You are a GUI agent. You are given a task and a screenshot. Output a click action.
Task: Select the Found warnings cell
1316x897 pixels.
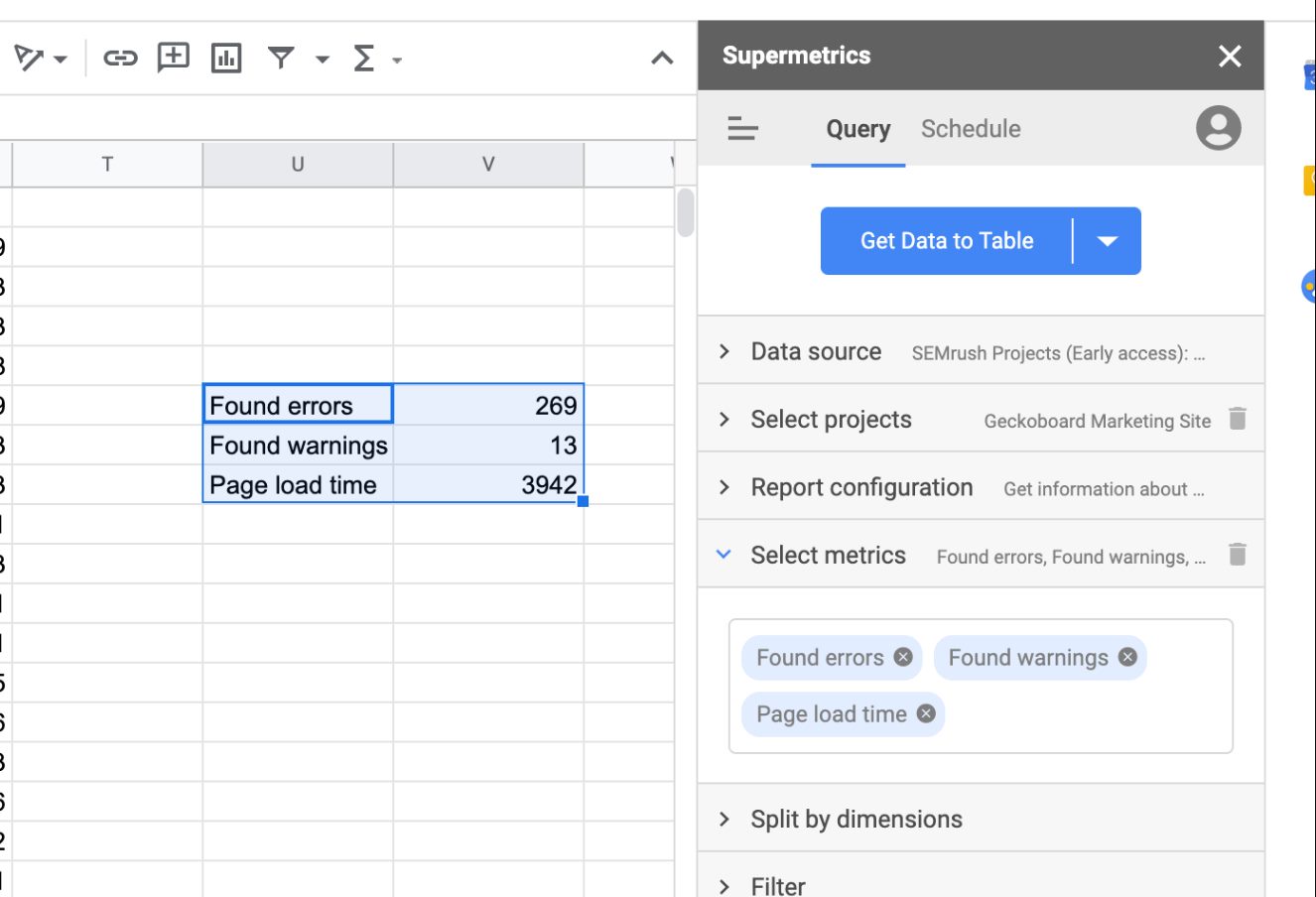298,445
